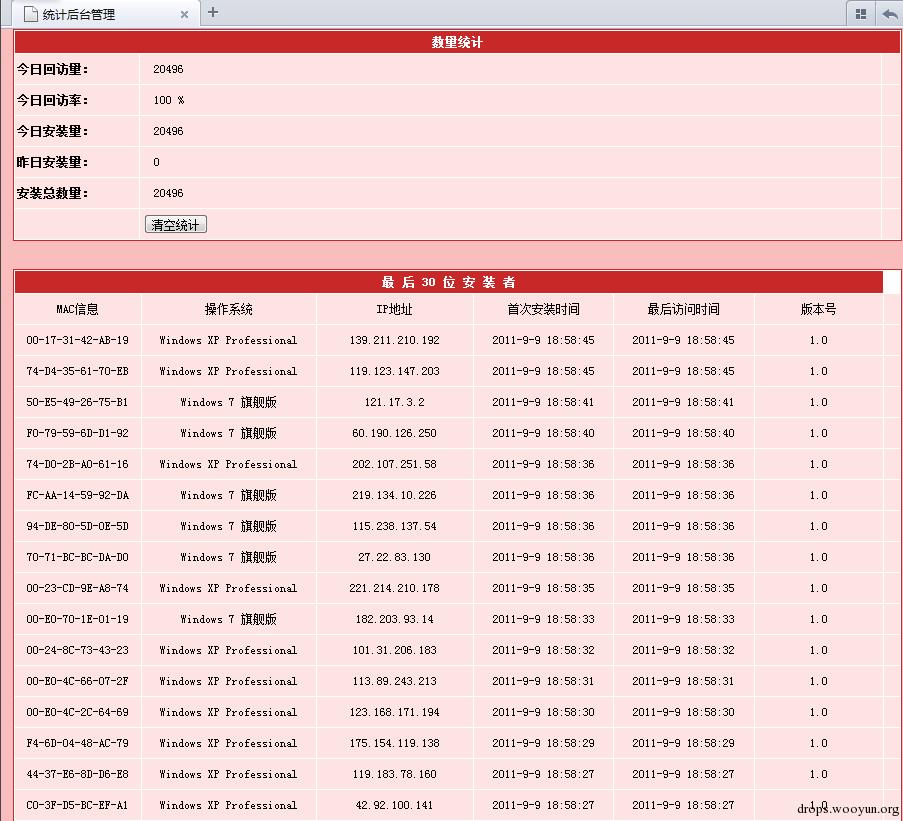Click IP address 115.238.137.54
This screenshot has width=903, height=821.
394,526
